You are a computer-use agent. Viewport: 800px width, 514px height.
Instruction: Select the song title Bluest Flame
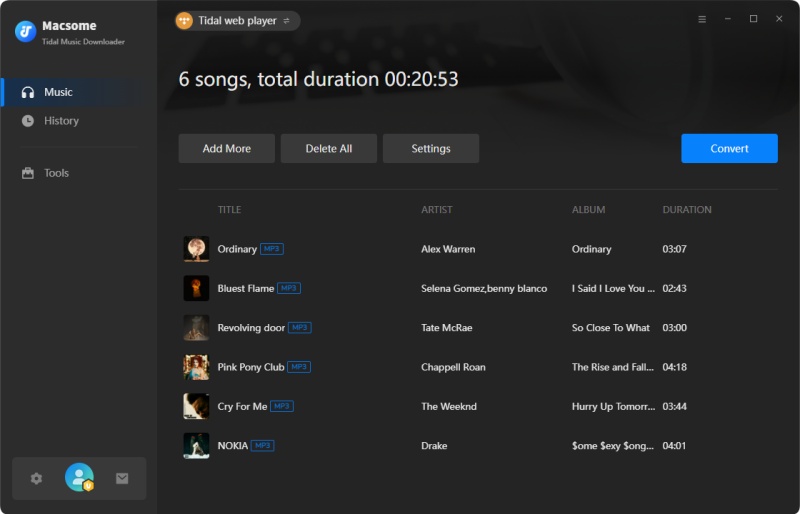point(246,288)
